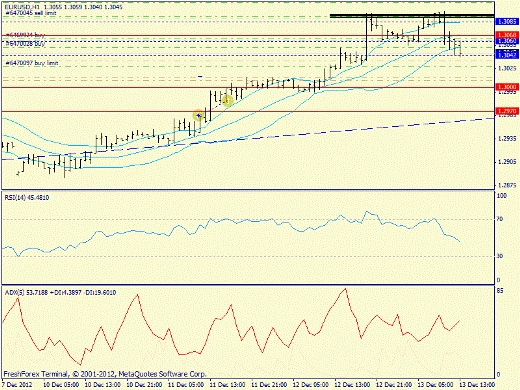This screenshot has width=520, height=390.
Task: Select the #6470097 buy limit order label
Action: coord(32,63)
